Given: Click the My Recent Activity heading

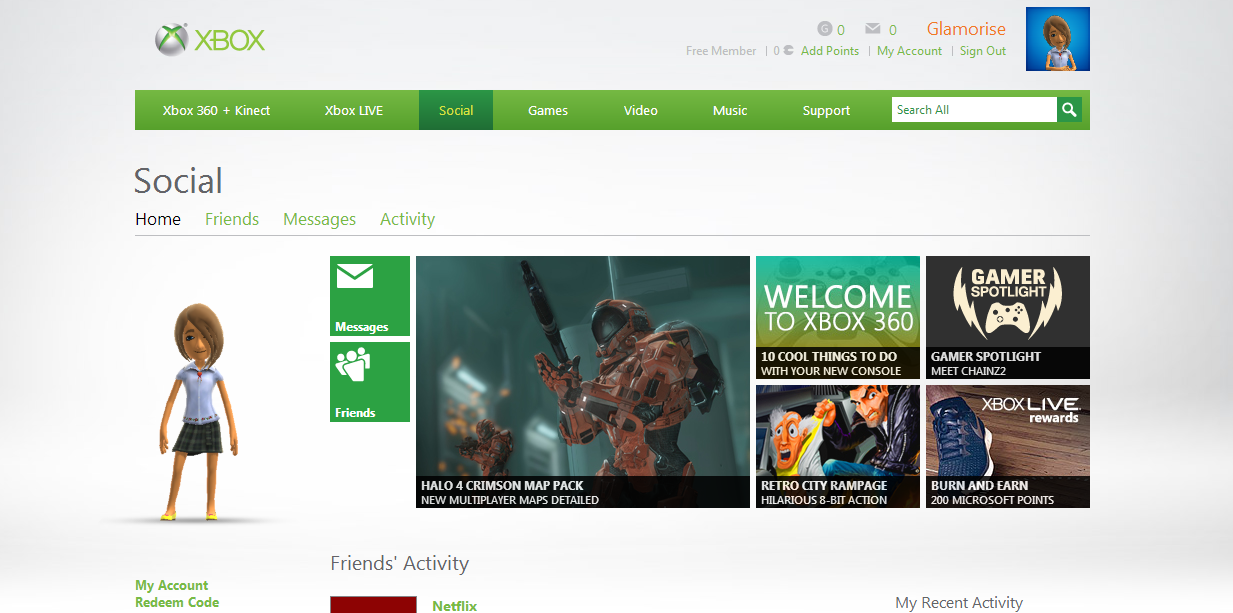Looking at the screenshot, I should click(959, 603).
